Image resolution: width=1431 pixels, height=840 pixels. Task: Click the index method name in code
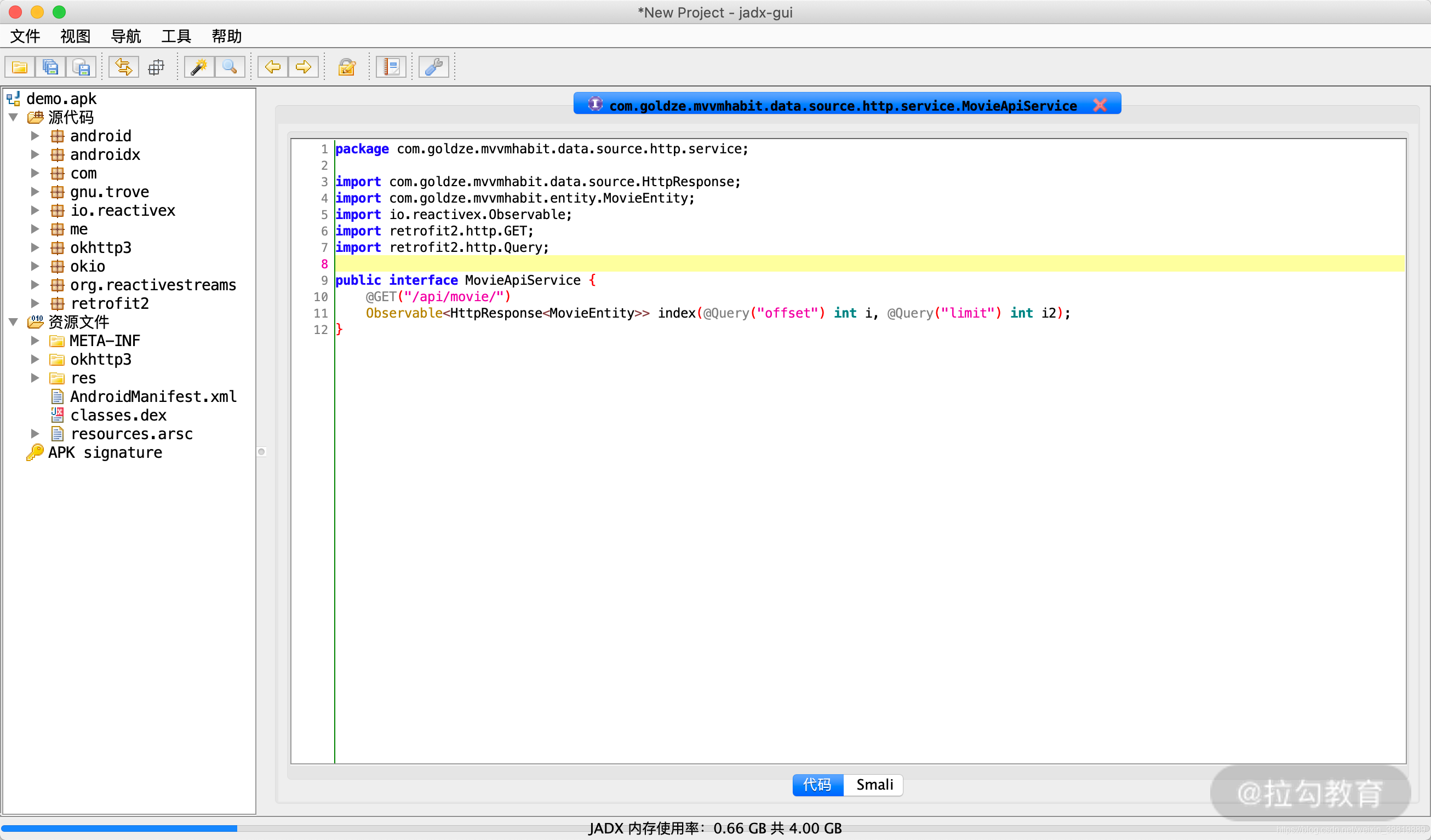pyautogui.click(x=676, y=313)
